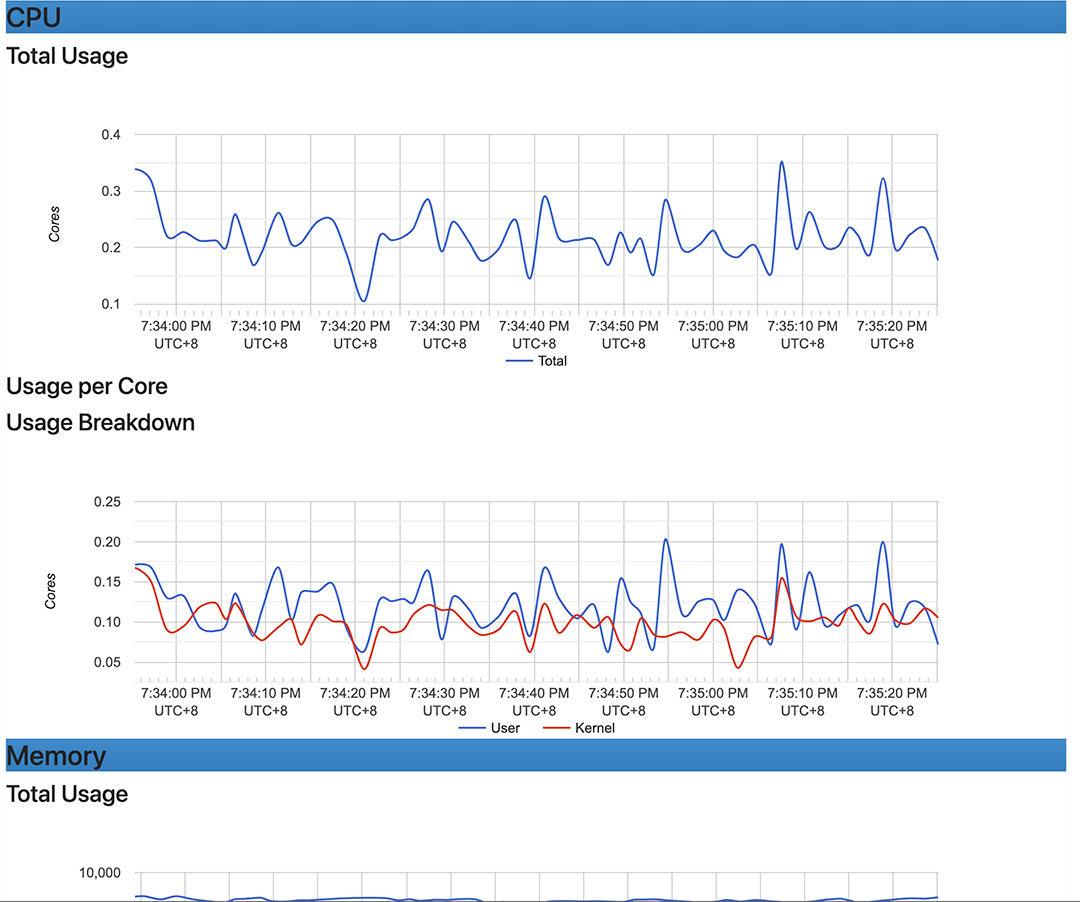Click the Total Usage heading under Memory
Image resolution: width=1080 pixels, height=902 pixels.
[x=67, y=794]
